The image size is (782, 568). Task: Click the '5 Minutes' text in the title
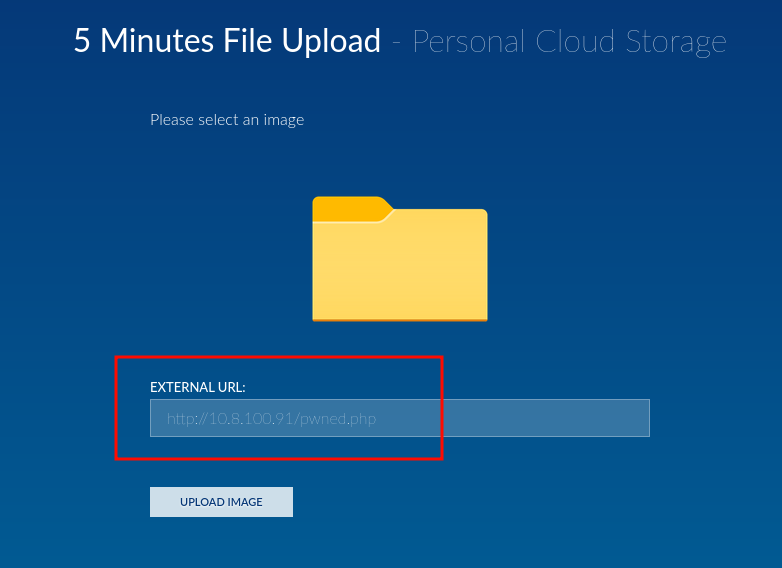pos(144,40)
